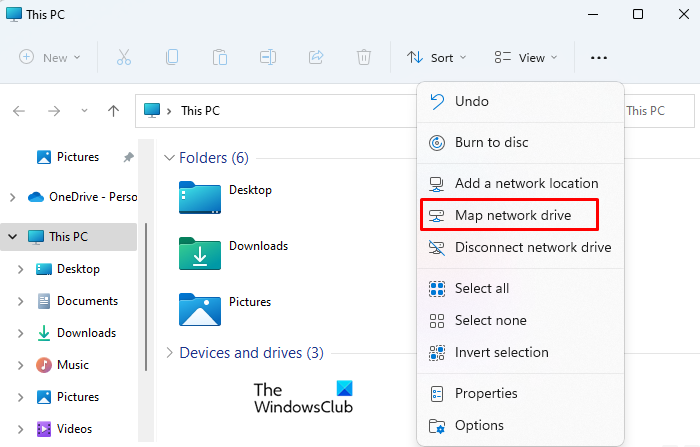Click the pin icon next to Pictures
The height and width of the screenshot is (447, 700).
tap(129, 157)
